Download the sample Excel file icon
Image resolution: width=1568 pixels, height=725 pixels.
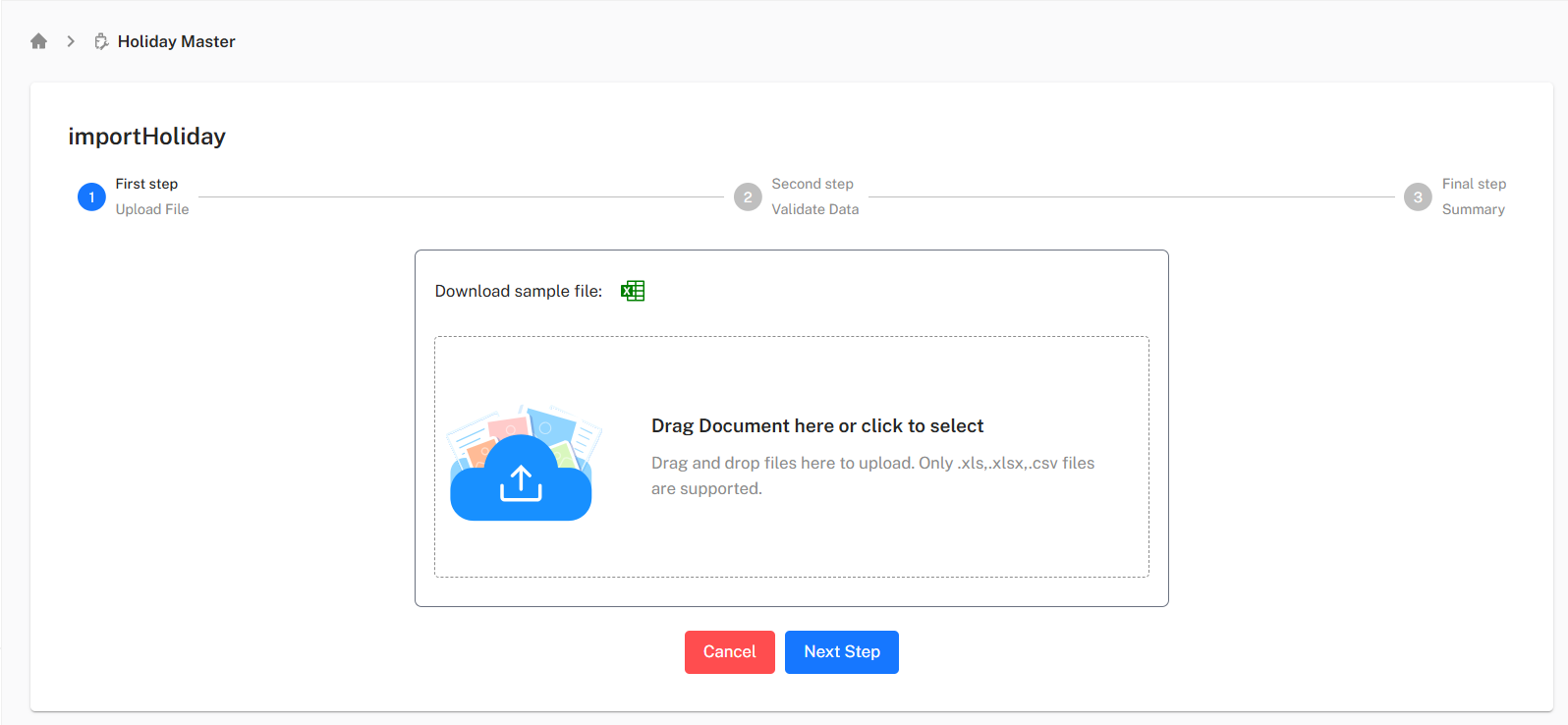pyautogui.click(x=633, y=291)
